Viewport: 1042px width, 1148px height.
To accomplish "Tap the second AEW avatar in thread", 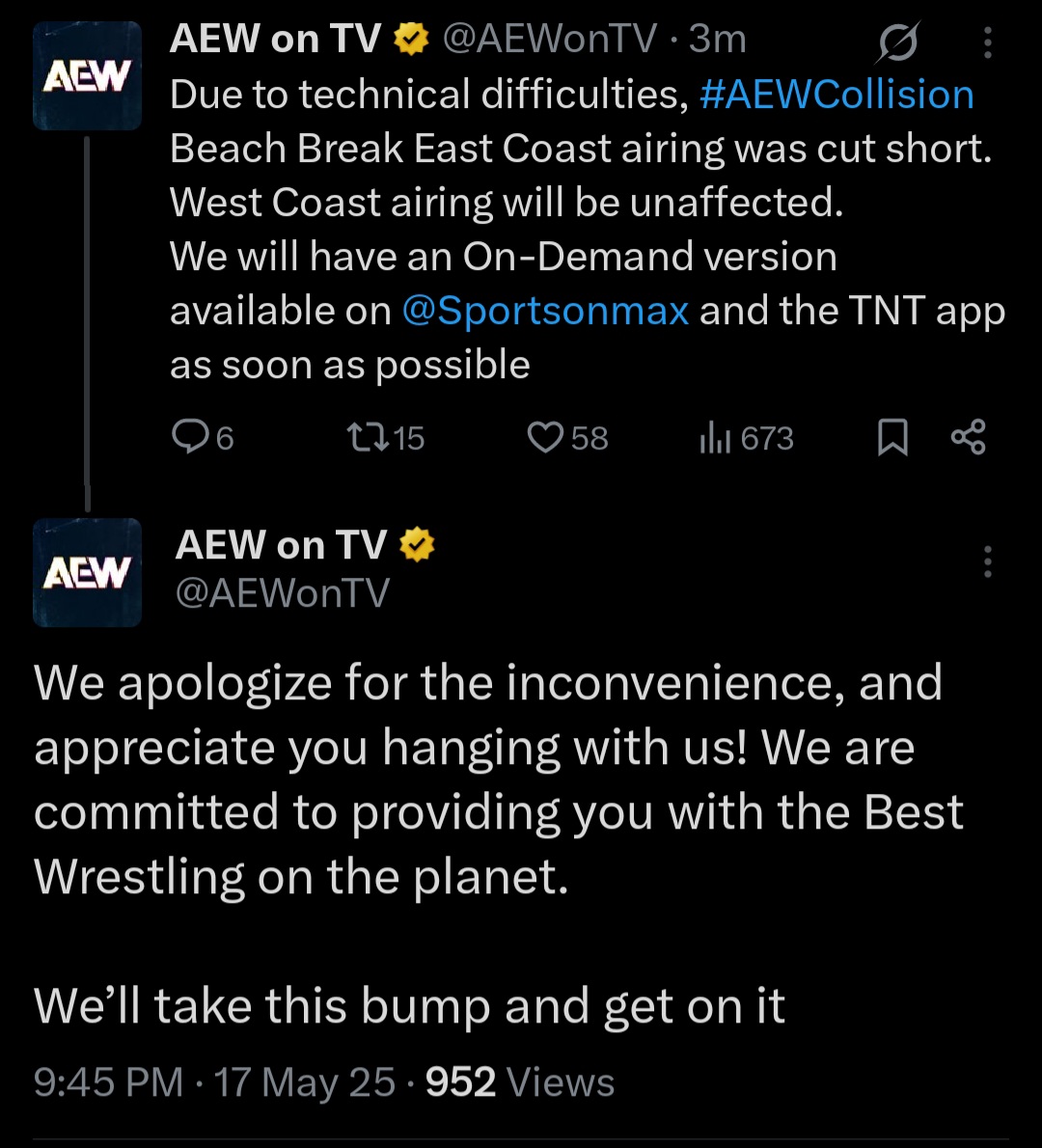I will 88,573.
